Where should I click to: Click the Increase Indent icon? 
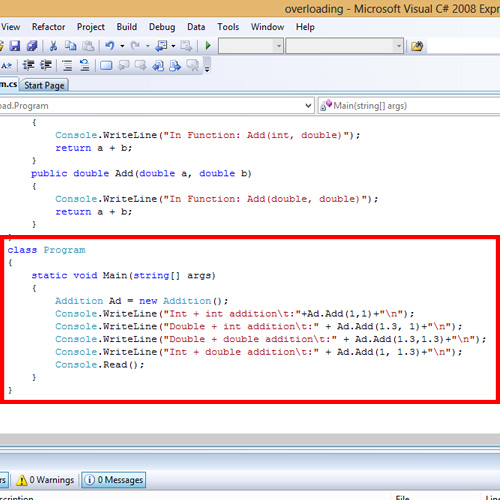coord(46,65)
